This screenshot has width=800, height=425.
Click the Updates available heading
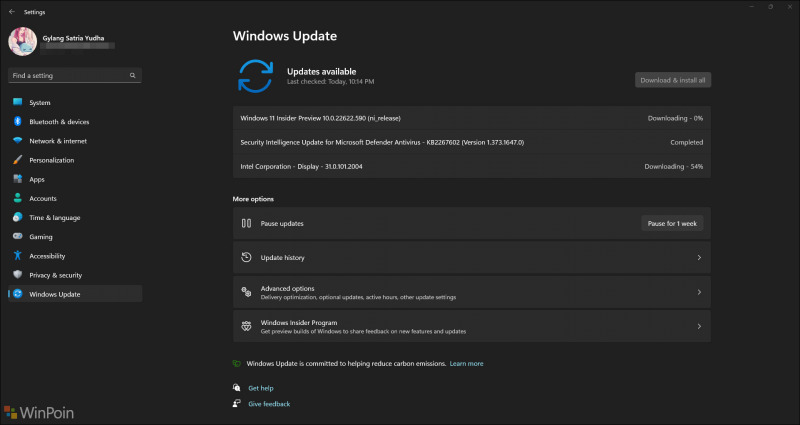pos(321,71)
